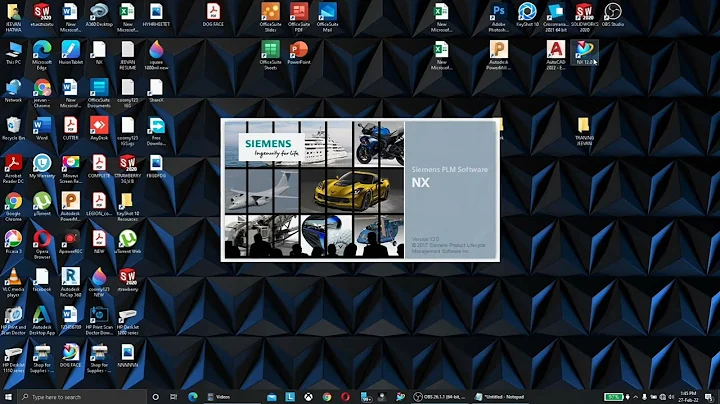
Task: Select the Network desktop icon
Action: (13, 90)
